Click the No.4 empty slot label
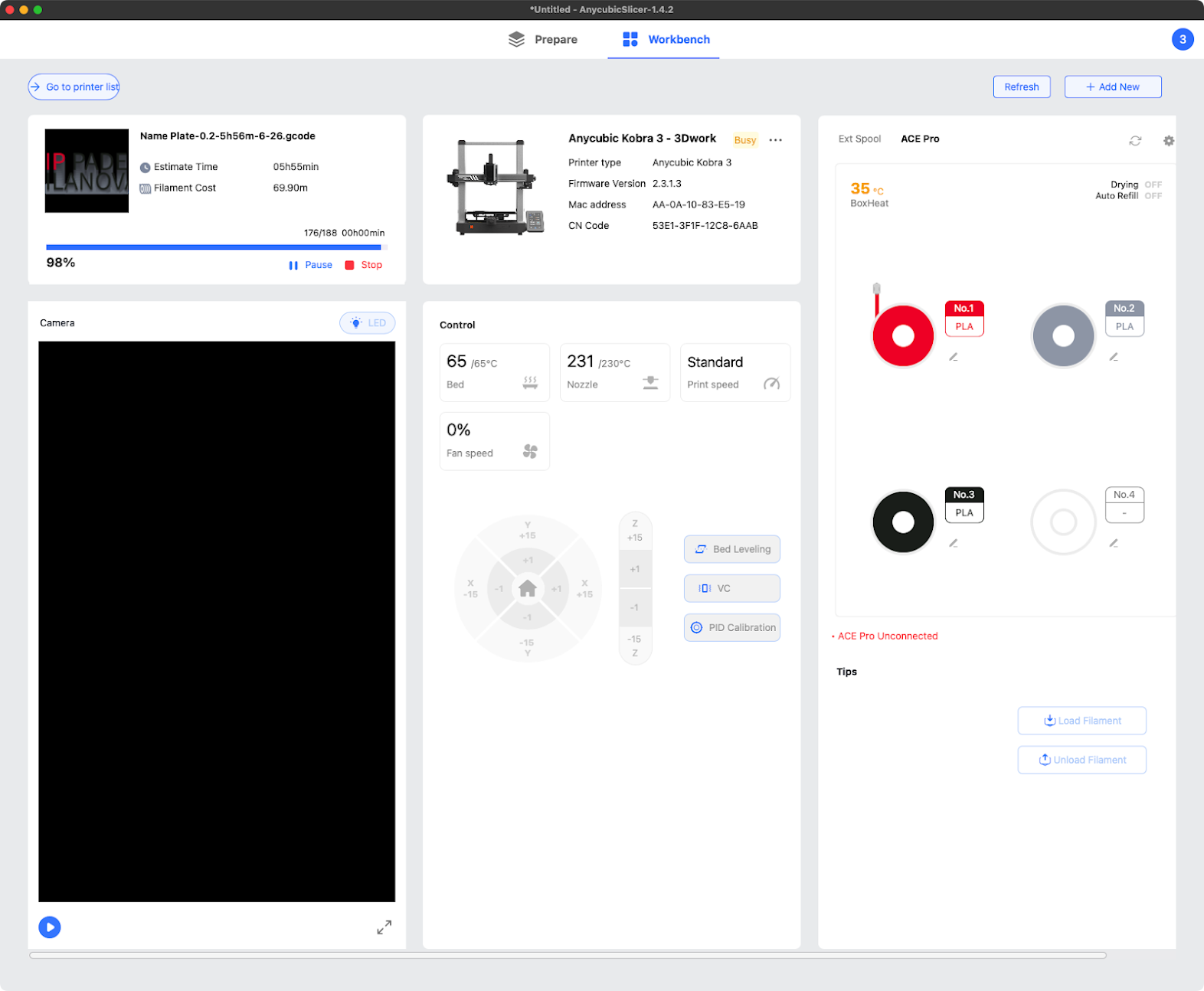Viewport: 1204px width, 991px height. coord(1124,505)
